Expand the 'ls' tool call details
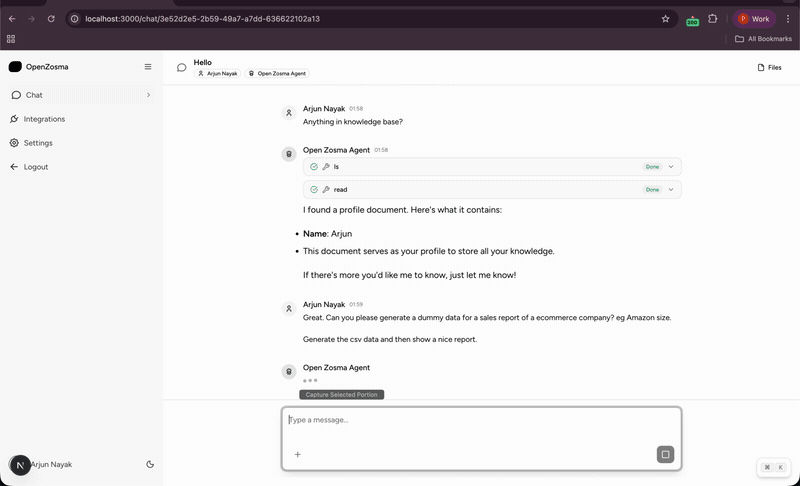Screen dimensions: 800x486 click(x=671, y=167)
